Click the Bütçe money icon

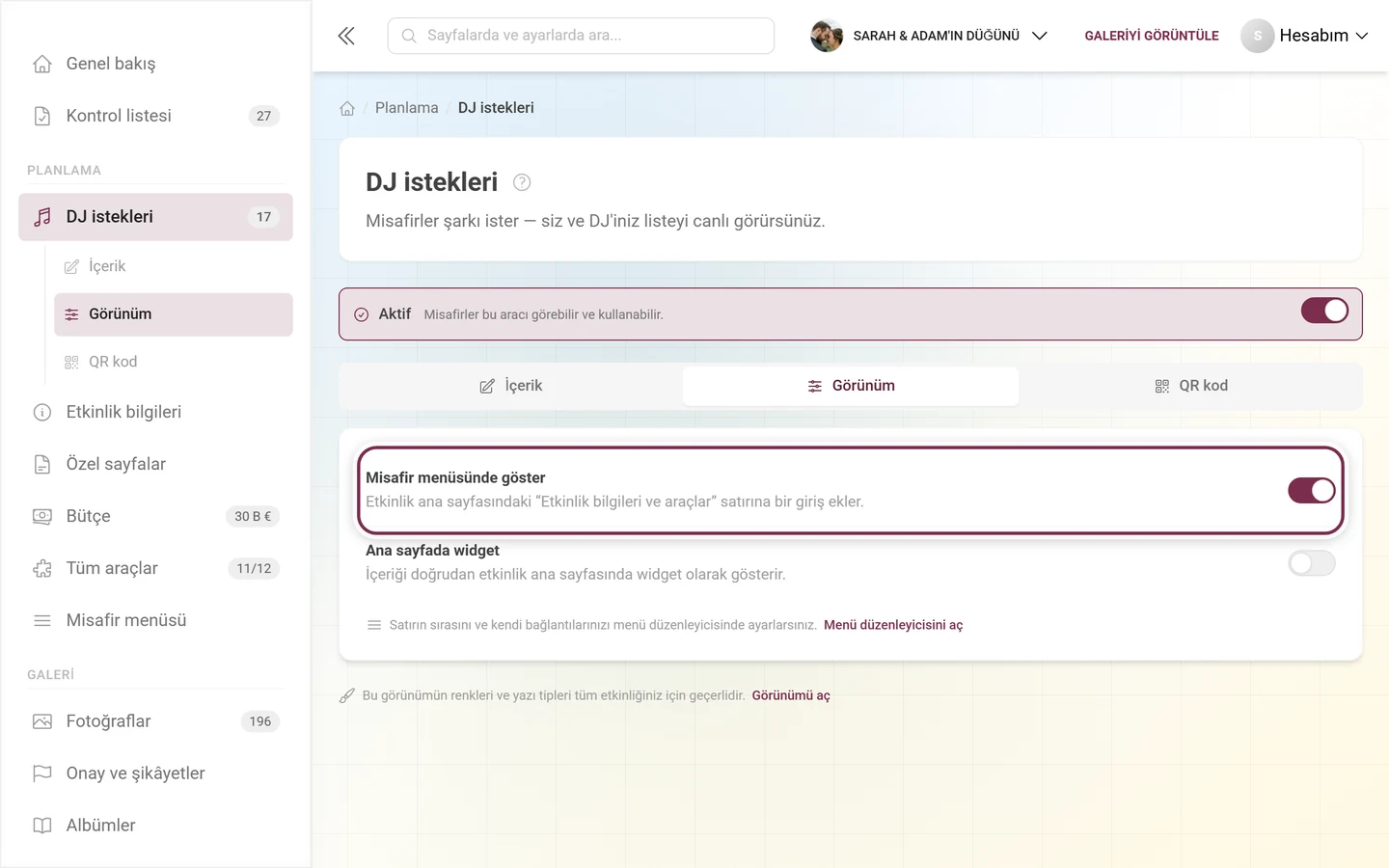click(x=42, y=516)
